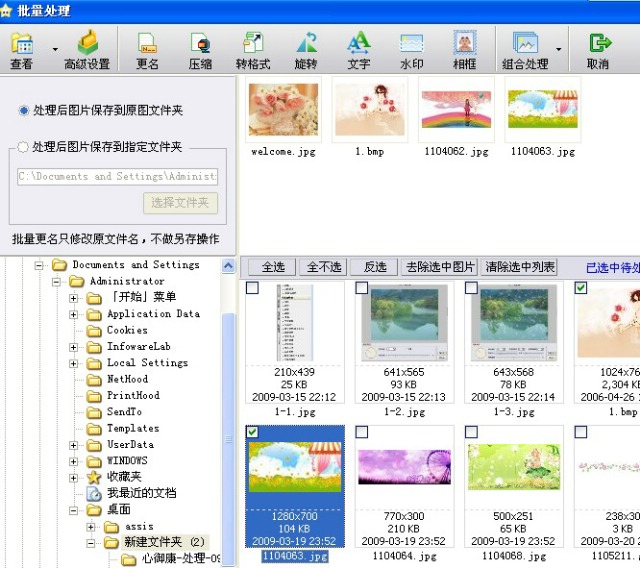Screen dimensions: 640x568
Task: Select the welcome.jpg selected thumbnail
Action: [x=283, y=109]
